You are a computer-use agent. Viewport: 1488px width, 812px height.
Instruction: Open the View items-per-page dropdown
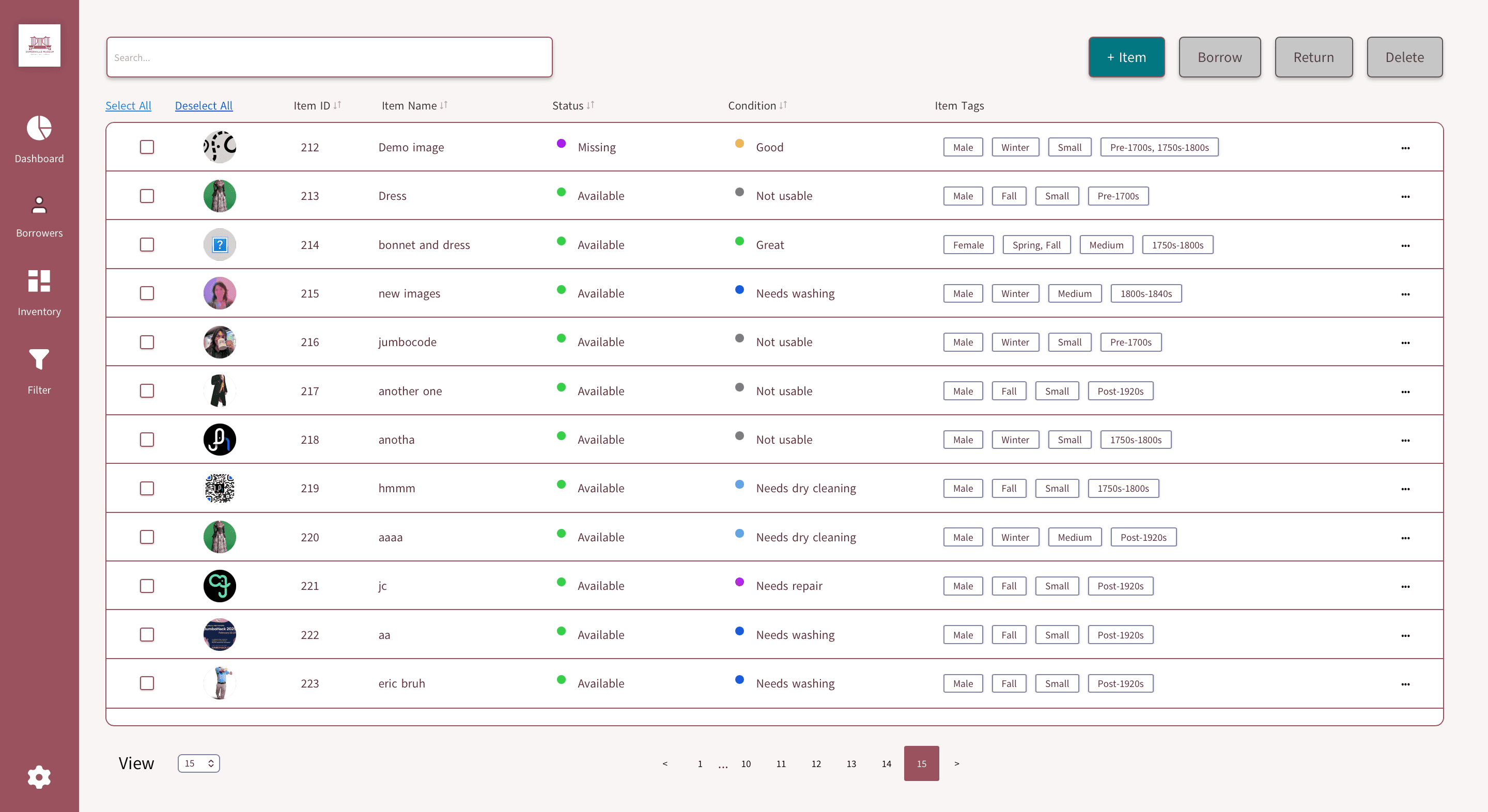[x=199, y=763]
